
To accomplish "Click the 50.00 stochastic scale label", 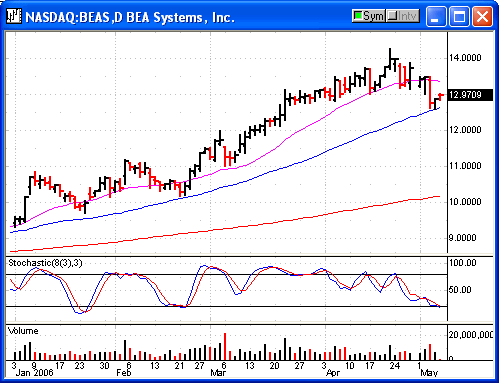I will tap(460, 290).
